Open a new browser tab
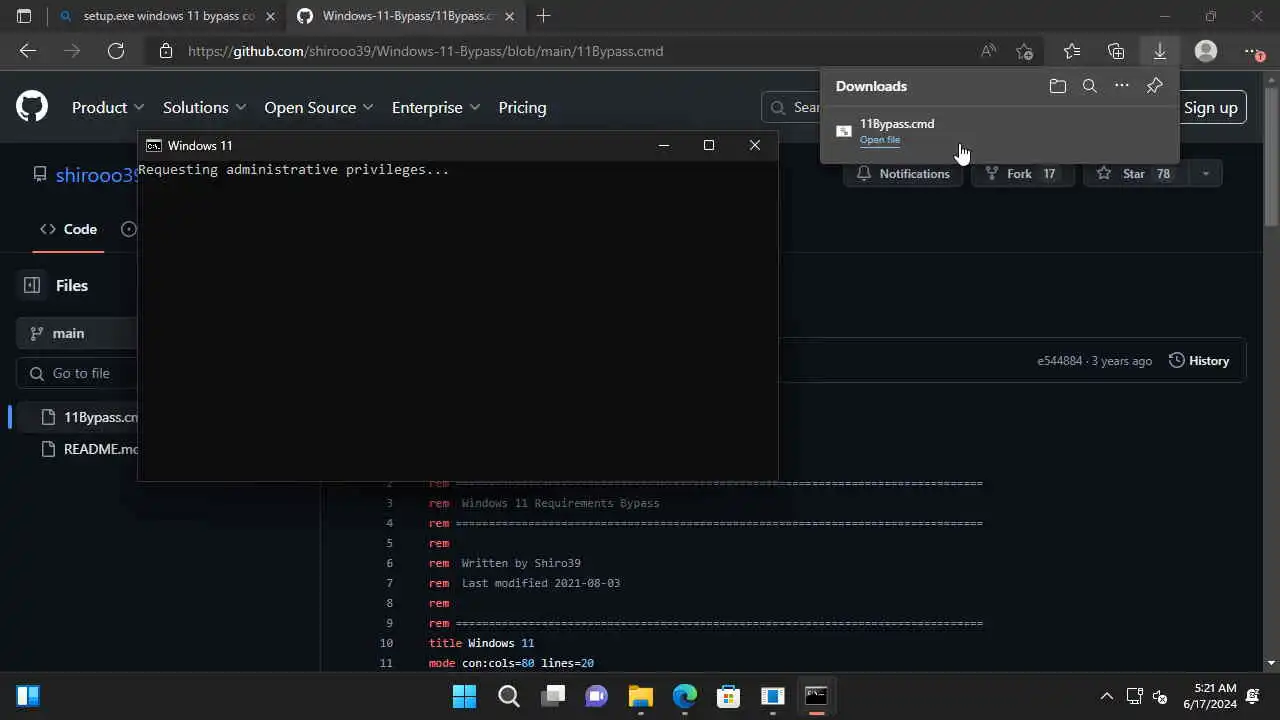This screenshot has height=720, width=1280. [544, 16]
